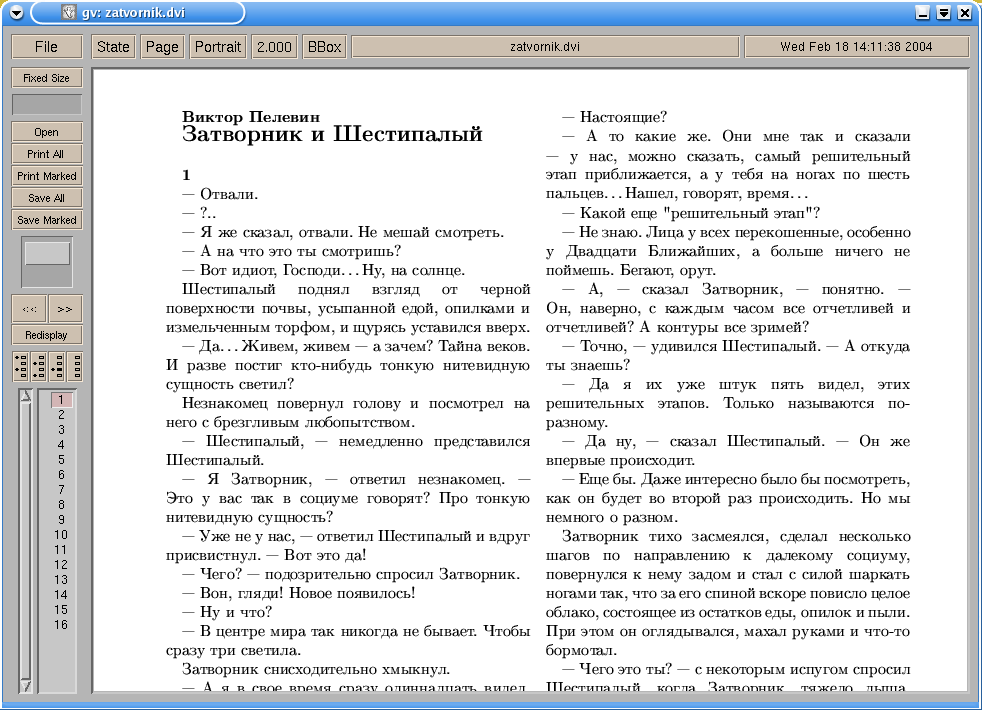Open the Portrait orientation dropdown
This screenshot has height=710, width=982.
coord(218,47)
